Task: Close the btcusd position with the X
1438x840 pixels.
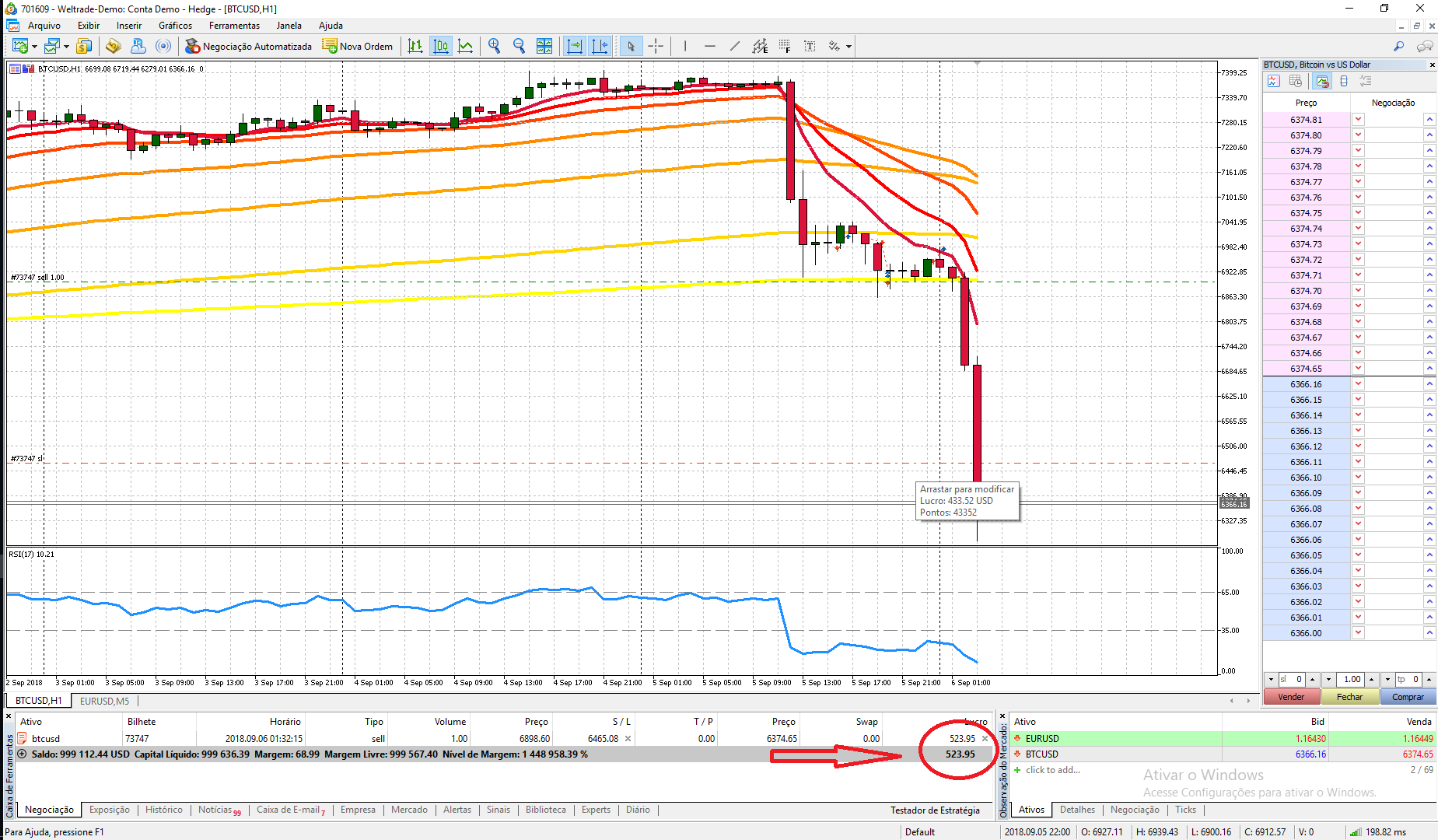Action: point(985,739)
